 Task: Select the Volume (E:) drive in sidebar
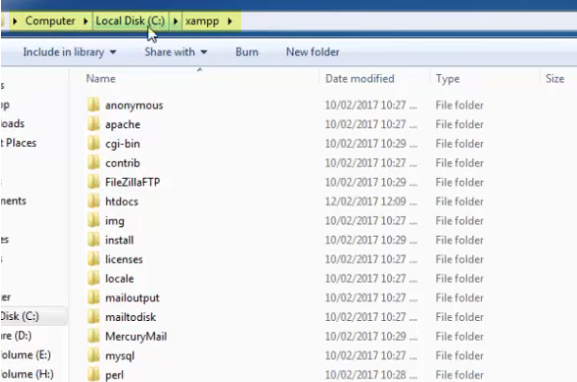click(25, 355)
